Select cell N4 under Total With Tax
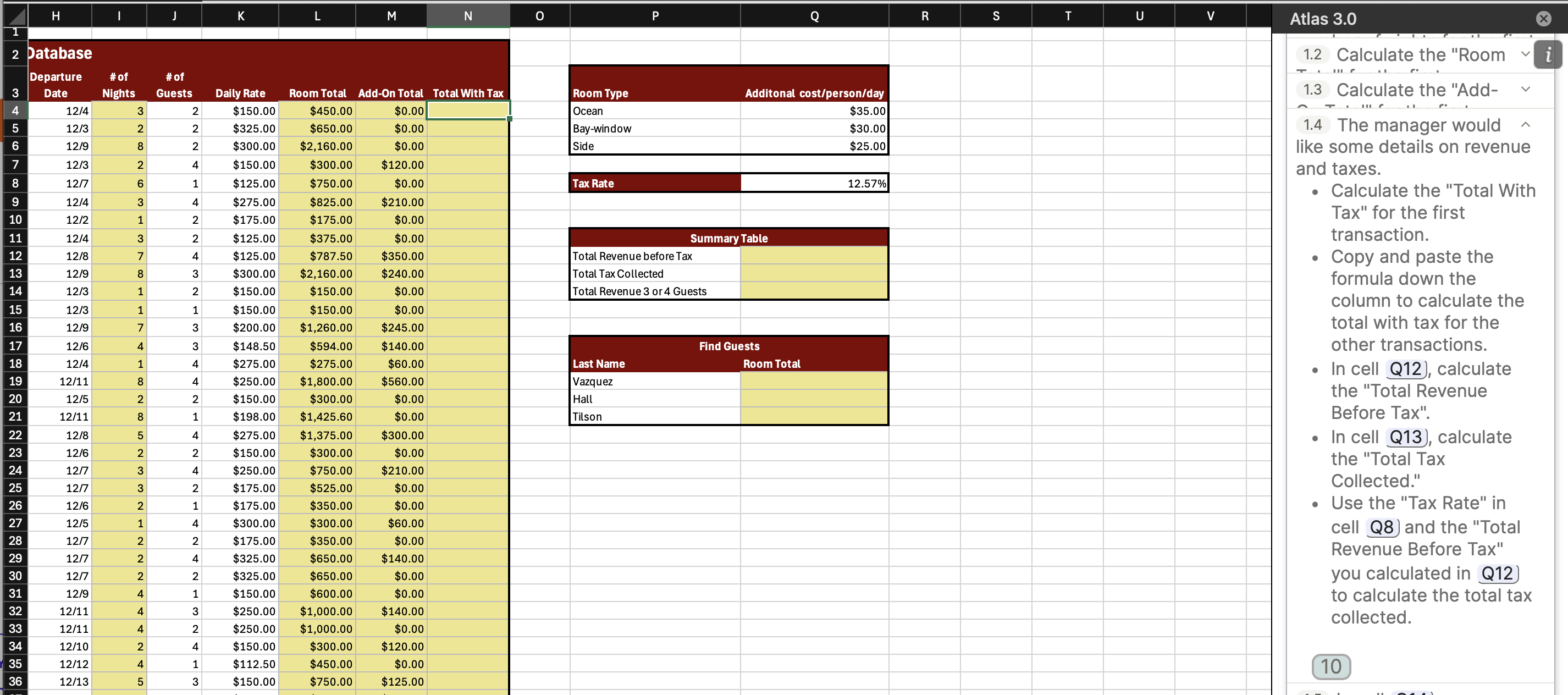This screenshot has width=1568, height=695. pyautogui.click(x=468, y=110)
